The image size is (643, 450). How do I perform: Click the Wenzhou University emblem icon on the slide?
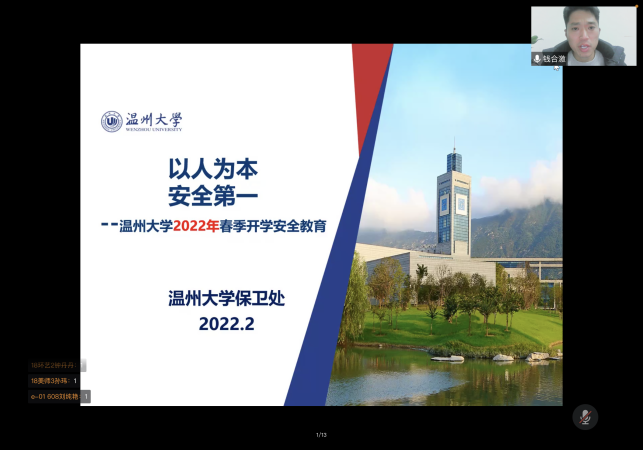point(111,122)
